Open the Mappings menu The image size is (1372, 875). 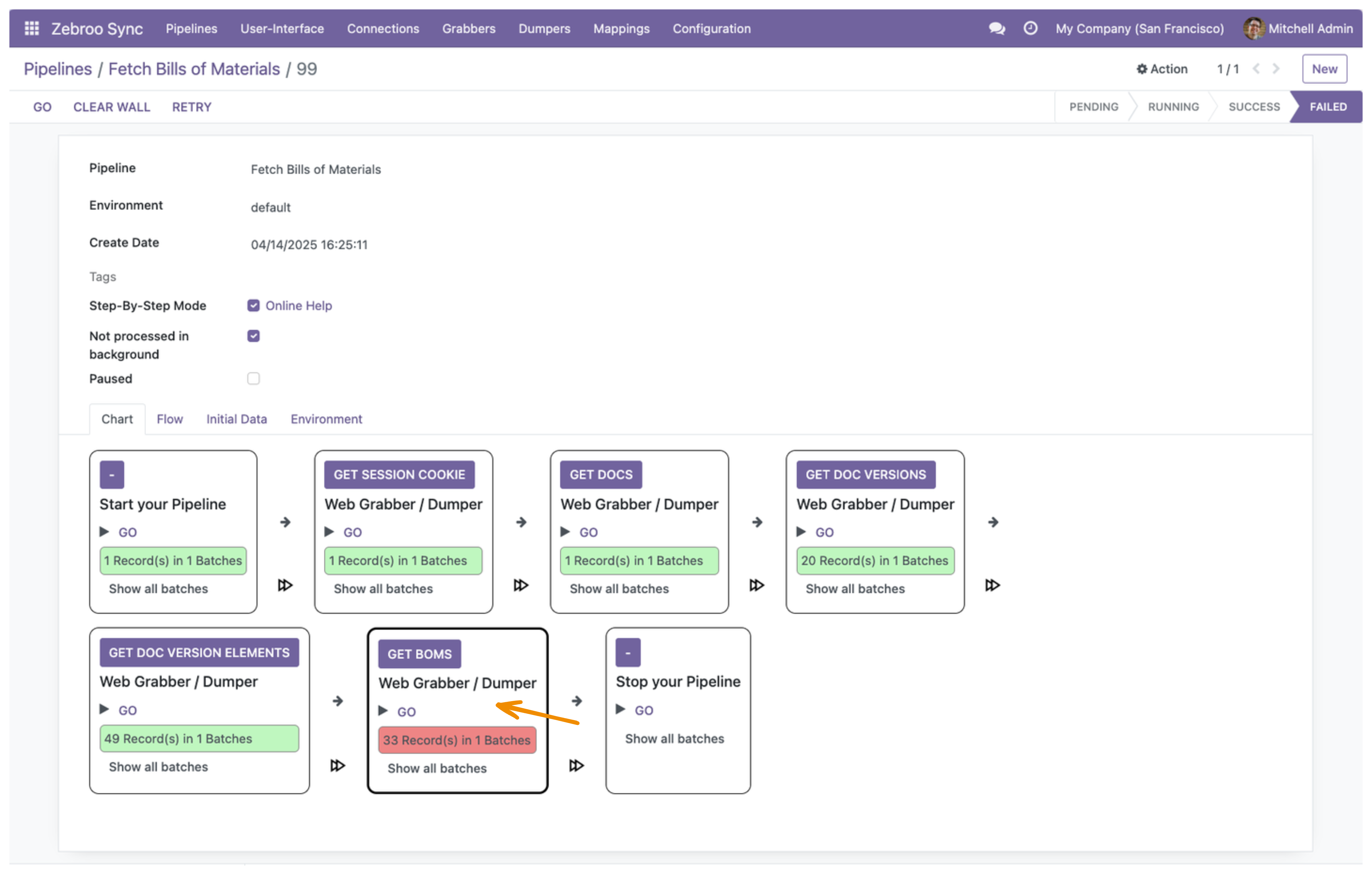(x=621, y=29)
